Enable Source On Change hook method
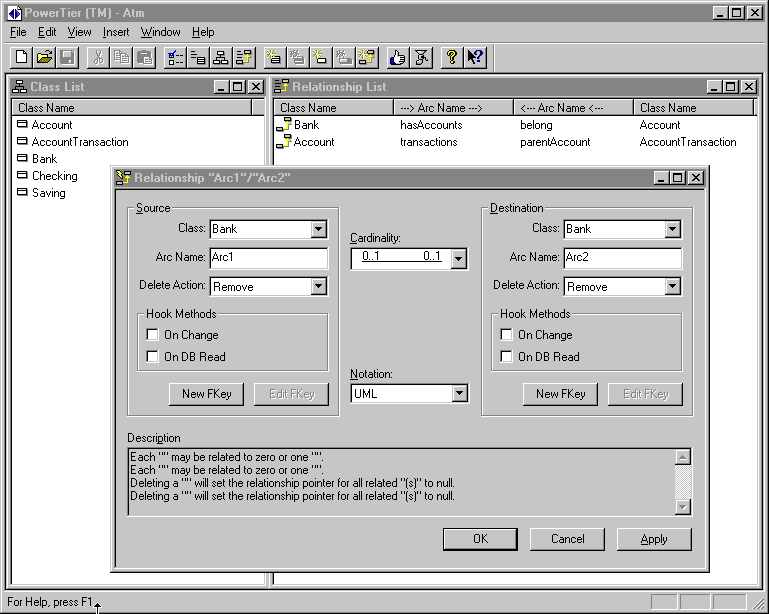769x614 pixels. click(153, 334)
